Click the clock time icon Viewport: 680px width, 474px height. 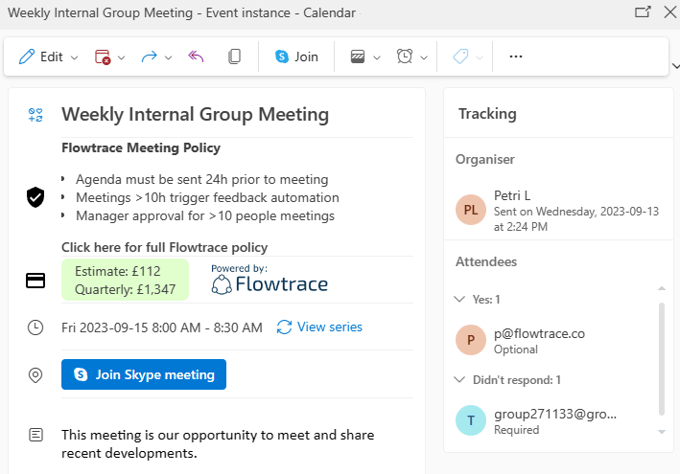pyautogui.click(x=36, y=327)
